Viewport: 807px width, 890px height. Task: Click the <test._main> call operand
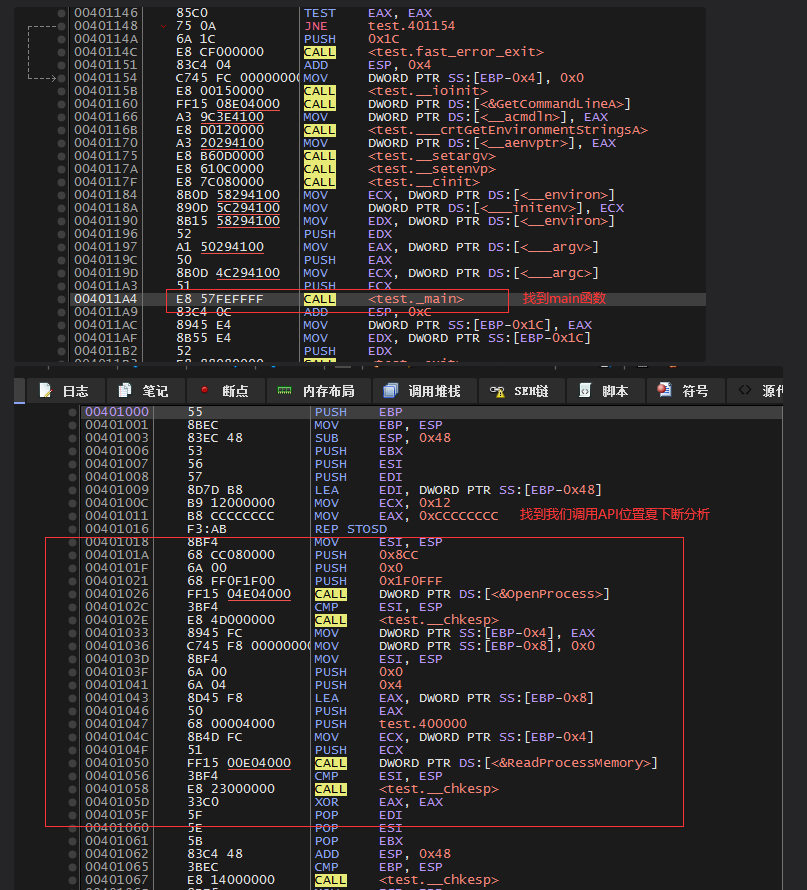tap(416, 299)
